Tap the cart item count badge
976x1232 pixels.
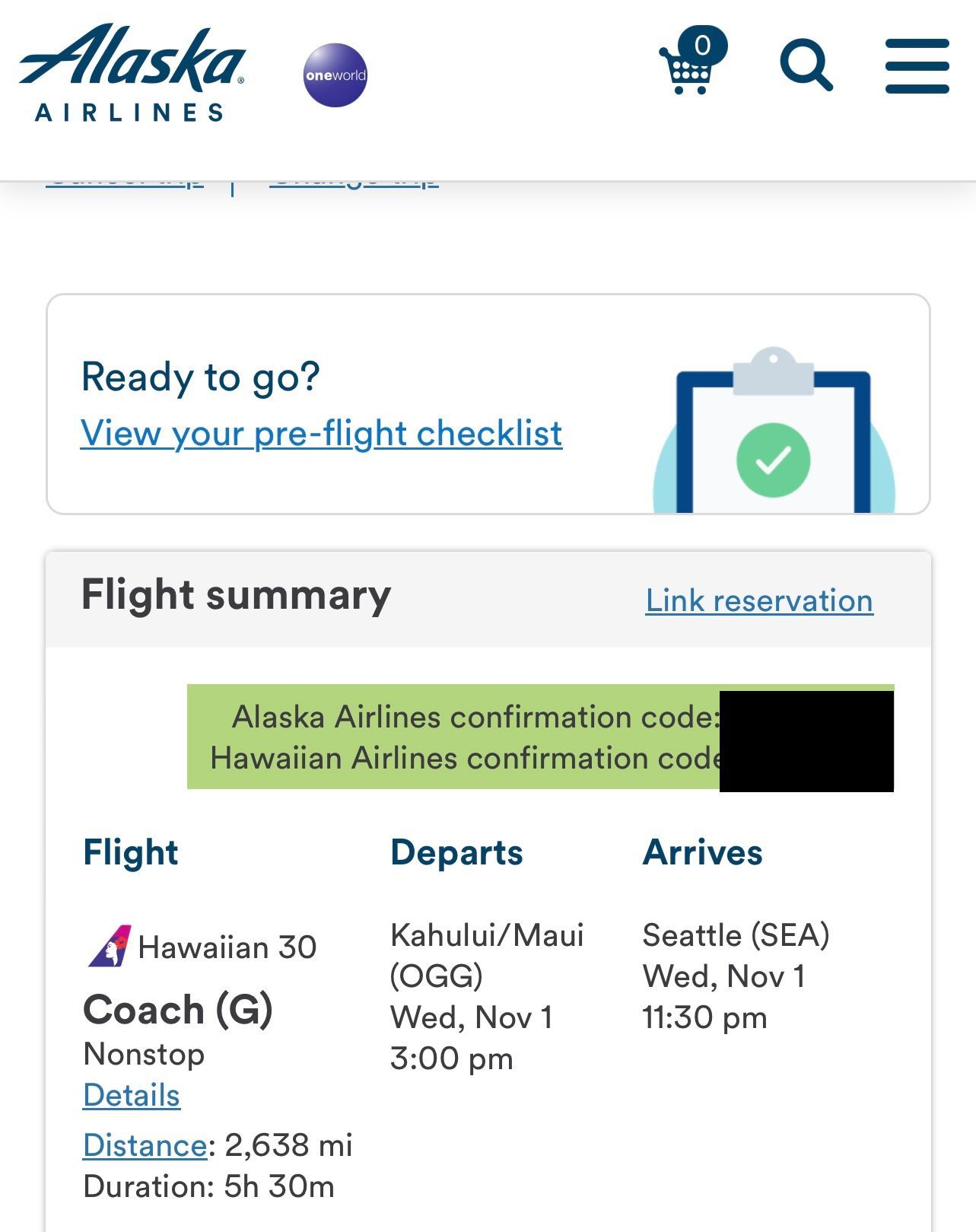point(703,46)
